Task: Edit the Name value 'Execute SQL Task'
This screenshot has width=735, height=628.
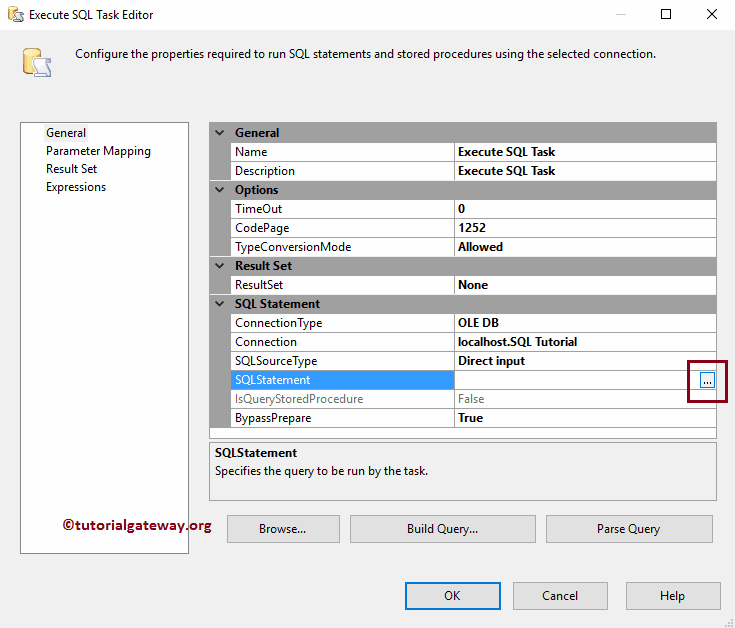Action: click(x=585, y=152)
